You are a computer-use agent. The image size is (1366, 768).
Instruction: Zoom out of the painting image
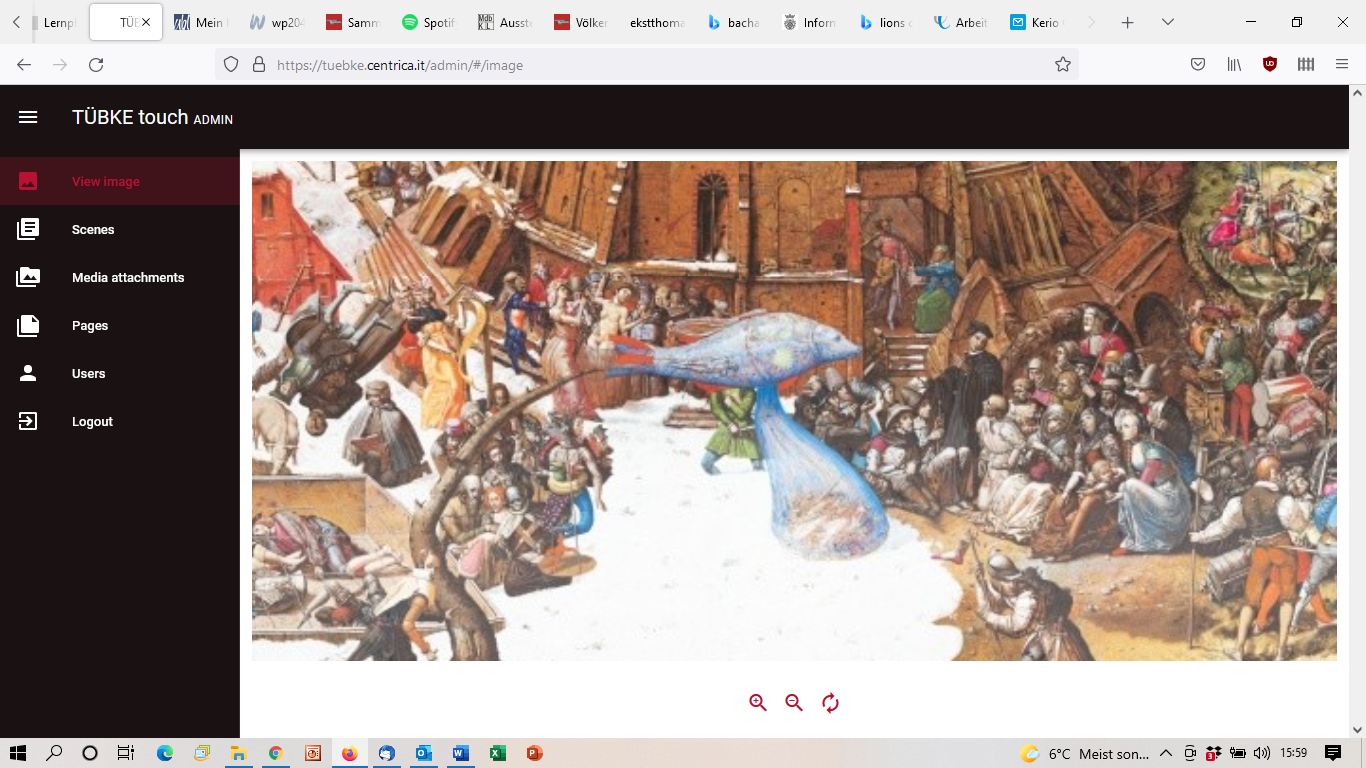pyautogui.click(x=794, y=703)
